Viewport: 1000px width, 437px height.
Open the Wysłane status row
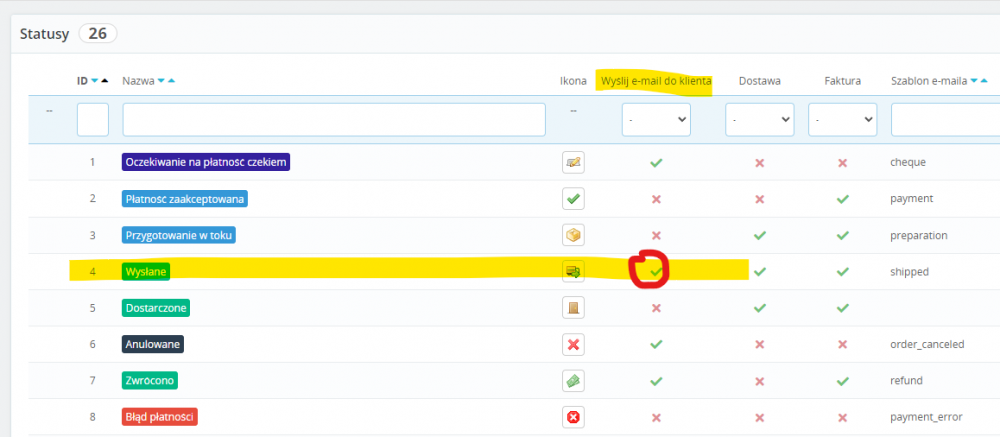pos(146,272)
